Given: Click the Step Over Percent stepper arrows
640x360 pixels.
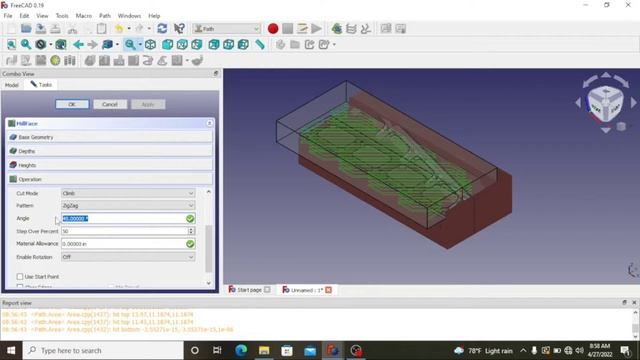Looking at the screenshot, I should (191, 231).
